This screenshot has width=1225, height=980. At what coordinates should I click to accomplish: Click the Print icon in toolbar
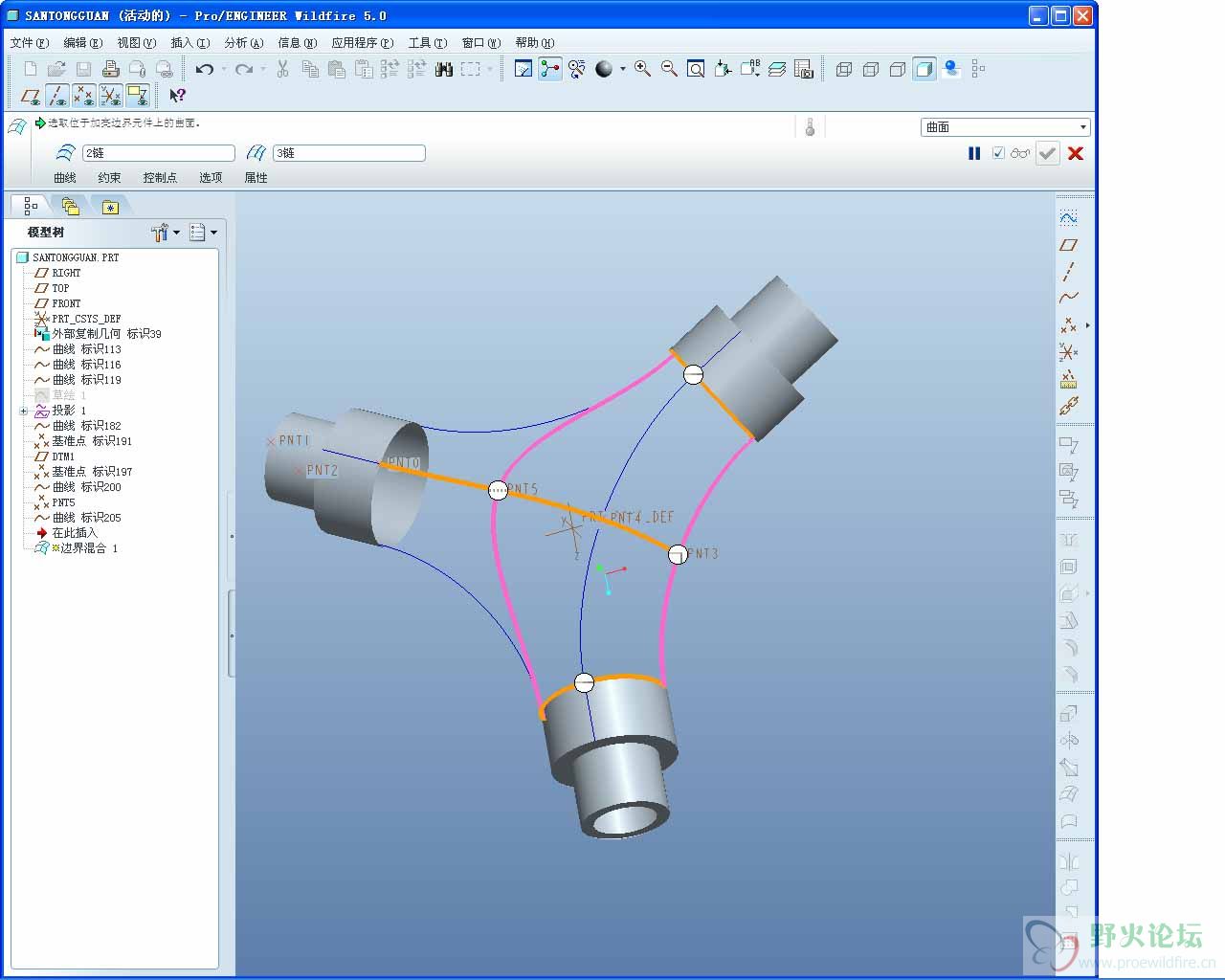tap(110, 69)
